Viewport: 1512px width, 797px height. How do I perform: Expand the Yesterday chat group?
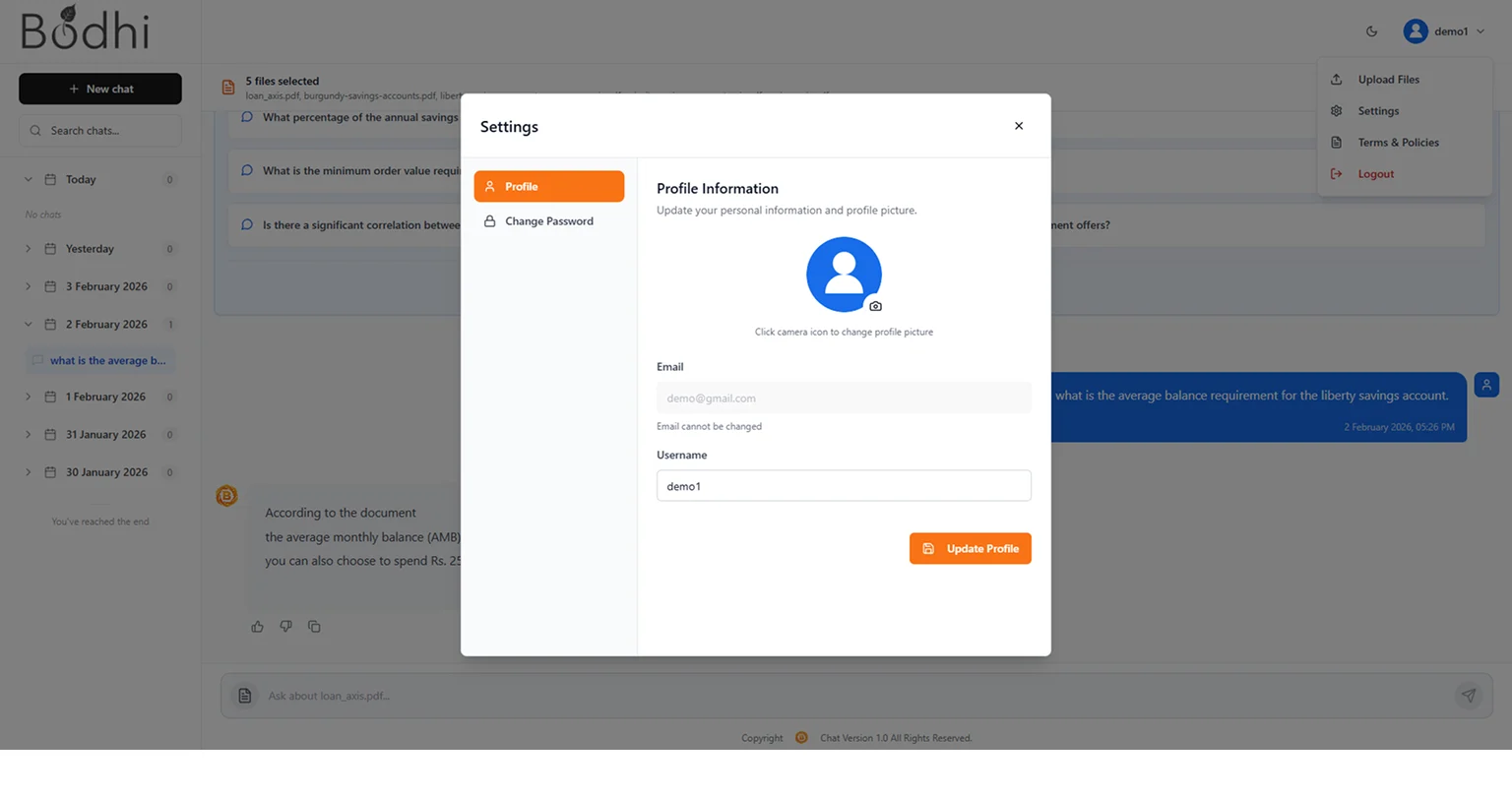click(28, 249)
